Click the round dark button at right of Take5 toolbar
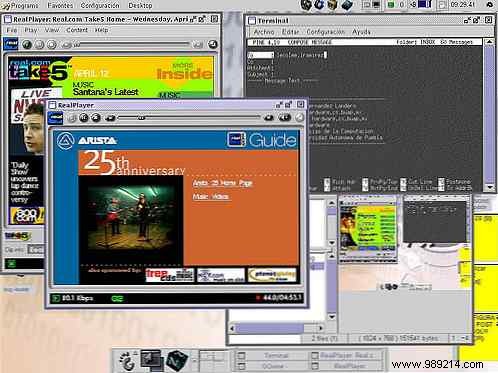 click(x=213, y=44)
